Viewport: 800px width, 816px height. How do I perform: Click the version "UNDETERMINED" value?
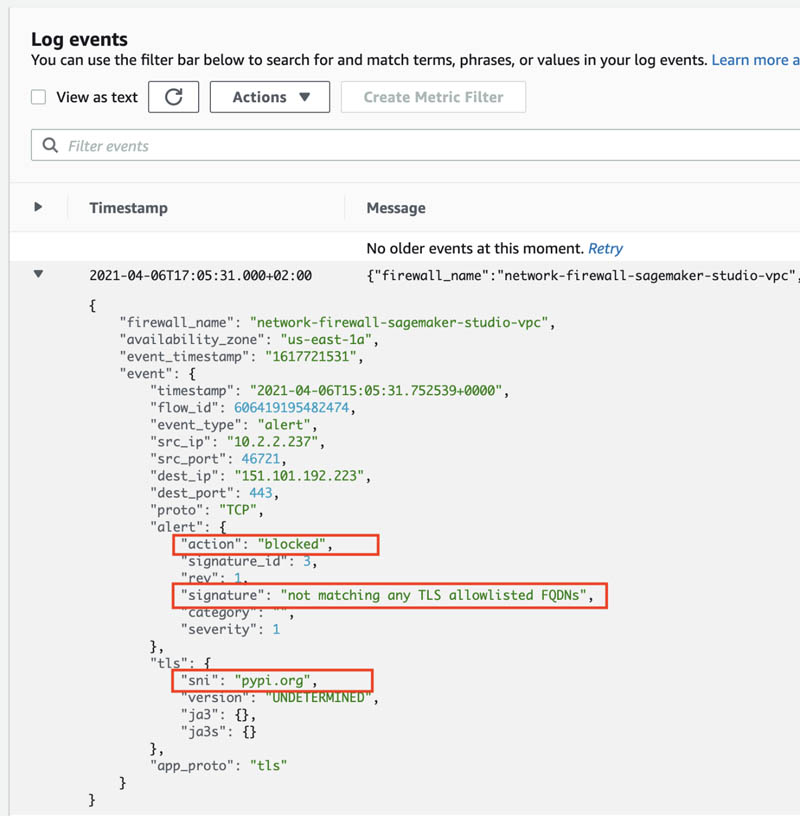click(x=319, y=698)
